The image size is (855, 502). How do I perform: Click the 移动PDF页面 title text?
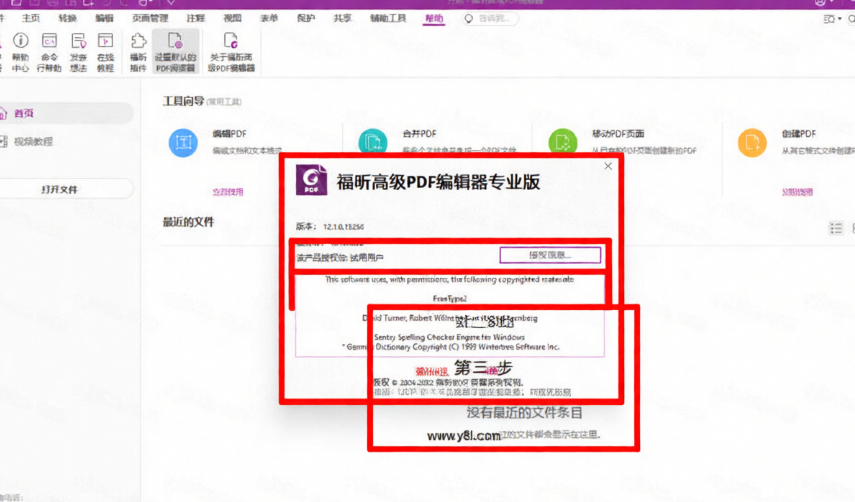pos(618,134)
